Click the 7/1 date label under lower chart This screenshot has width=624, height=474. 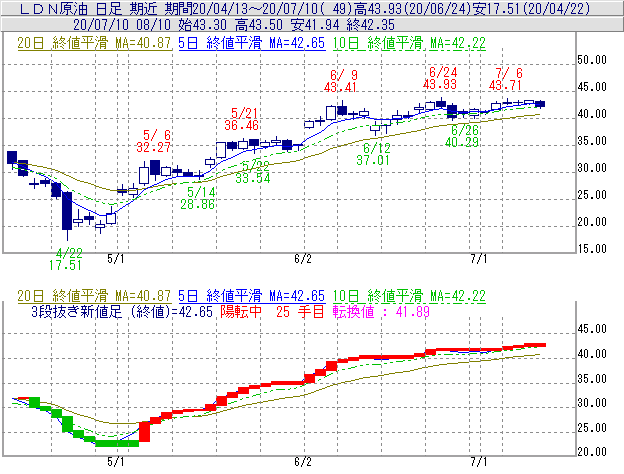479,462
